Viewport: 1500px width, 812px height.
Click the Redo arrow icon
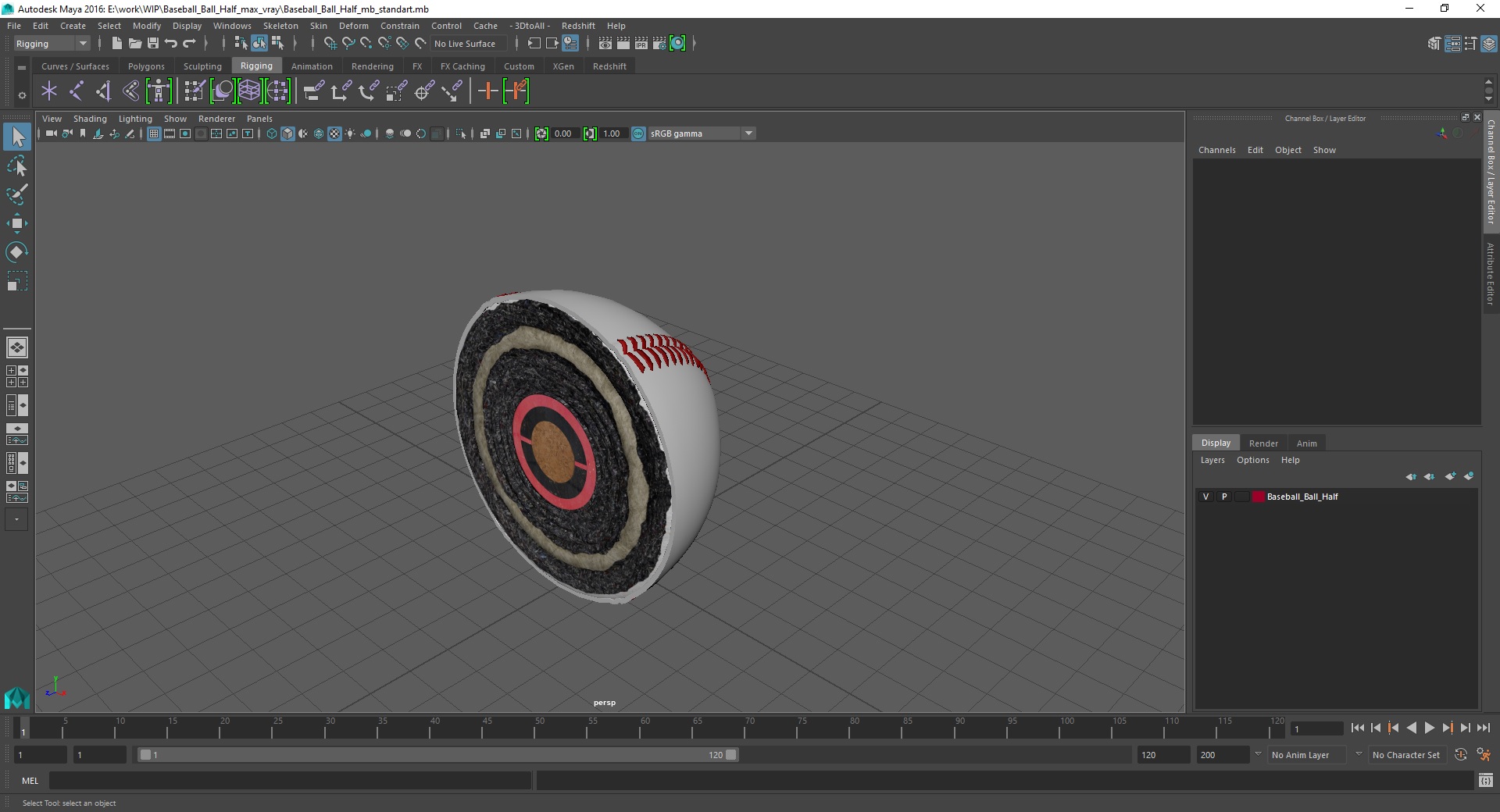tap(189, 44)
